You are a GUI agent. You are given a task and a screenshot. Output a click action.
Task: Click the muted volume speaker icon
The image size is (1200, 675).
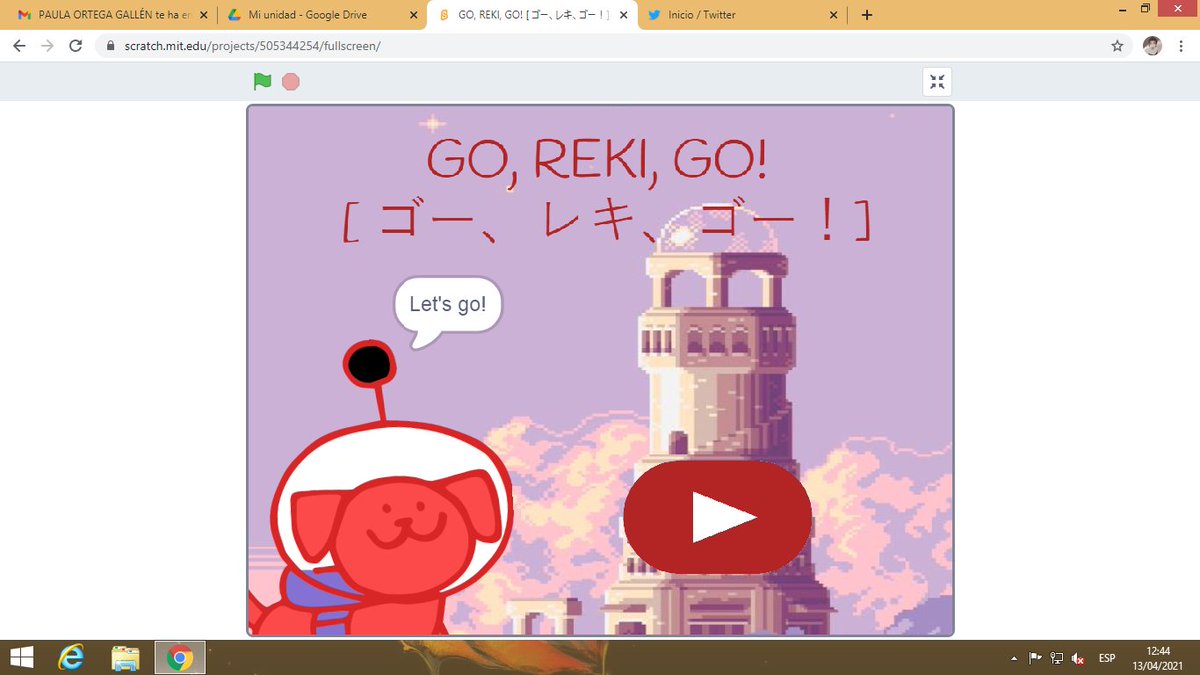[1078, 658]
